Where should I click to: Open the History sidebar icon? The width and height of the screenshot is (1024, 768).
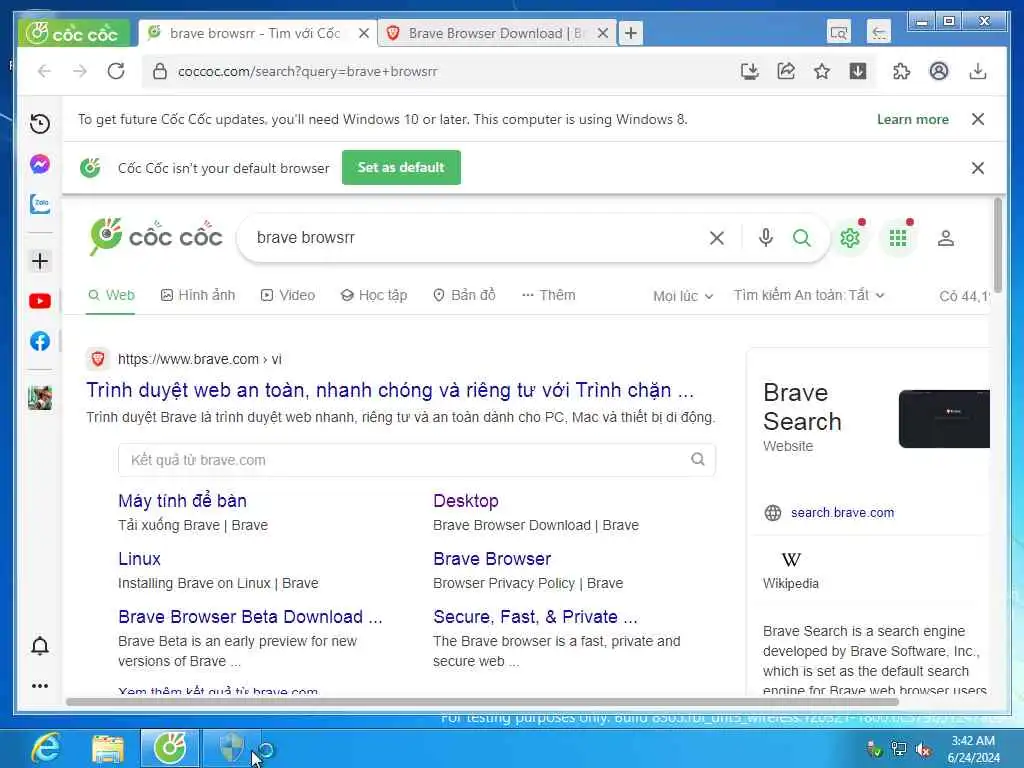click(x=40, y=123)
